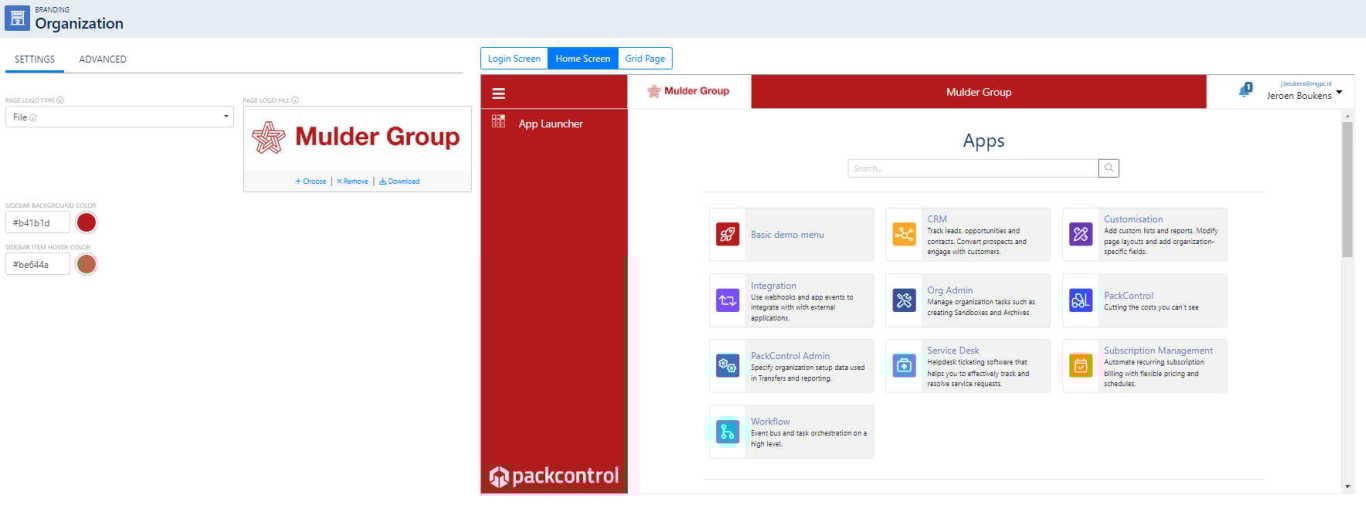Click the preview vertical scrollbar
This screenshot has height=512, width=1366.
coord(1347,190)
